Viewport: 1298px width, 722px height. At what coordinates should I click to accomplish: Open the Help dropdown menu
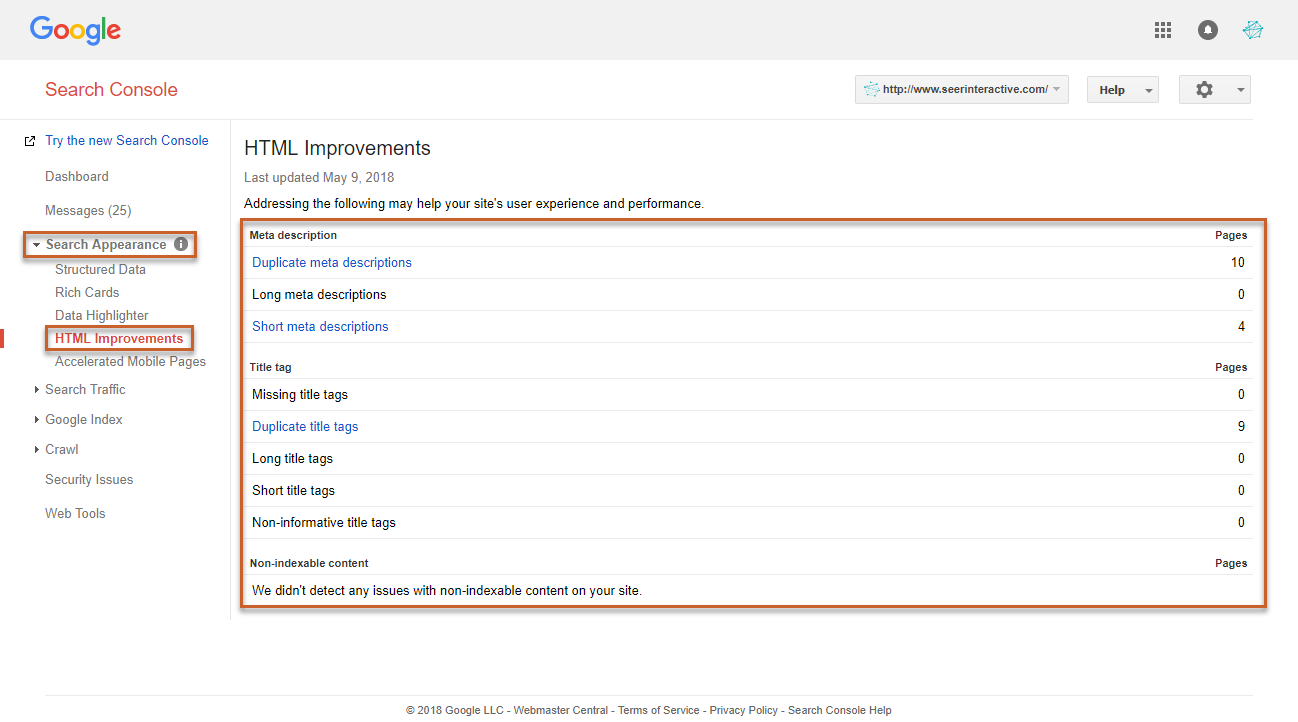pyautogui.click(x=1122, y=90)
